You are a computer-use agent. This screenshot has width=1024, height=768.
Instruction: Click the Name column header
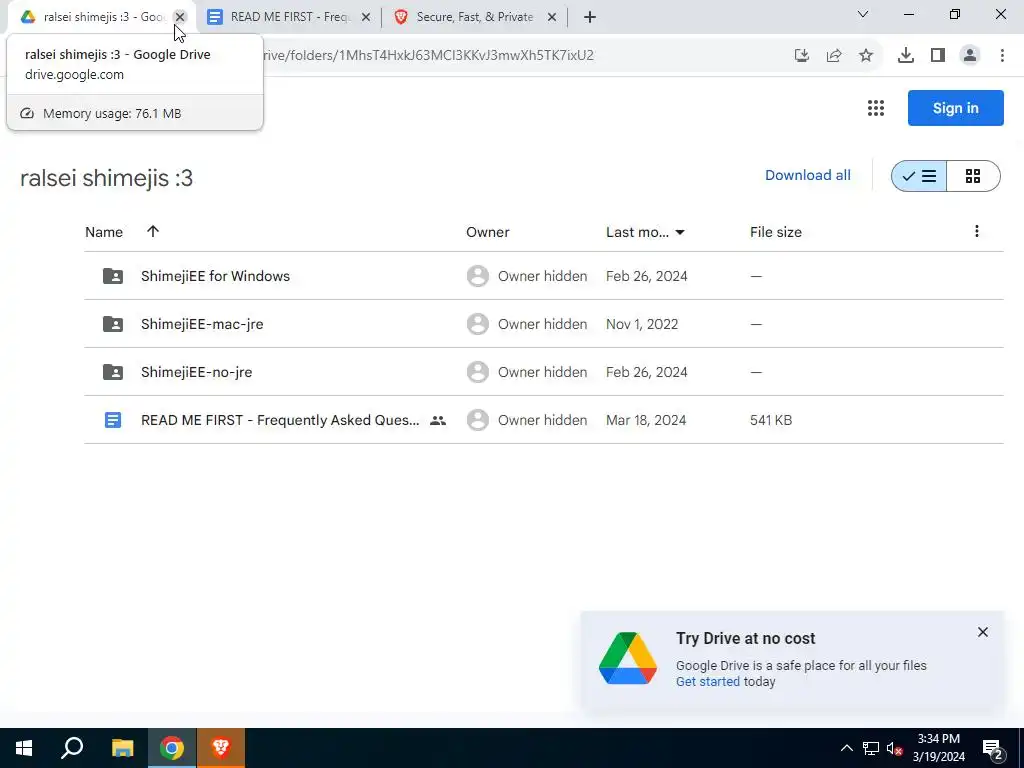(x=104, y=232)
